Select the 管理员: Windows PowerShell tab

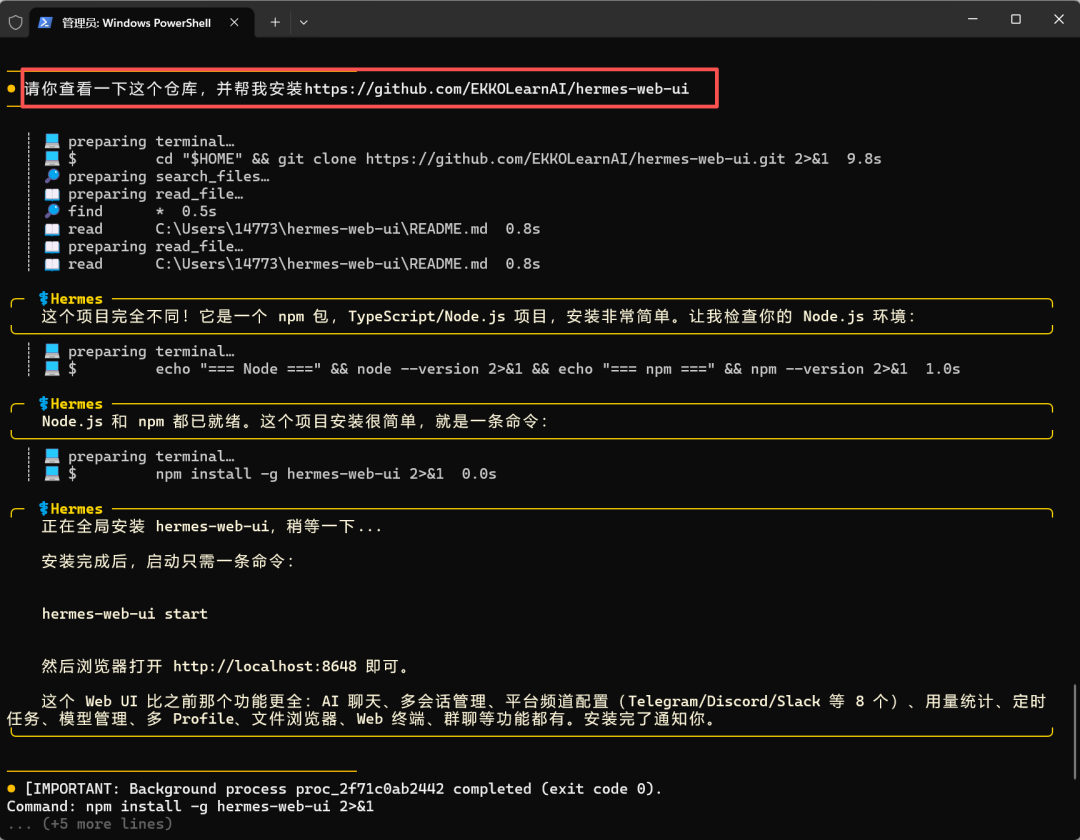point(142,23)
